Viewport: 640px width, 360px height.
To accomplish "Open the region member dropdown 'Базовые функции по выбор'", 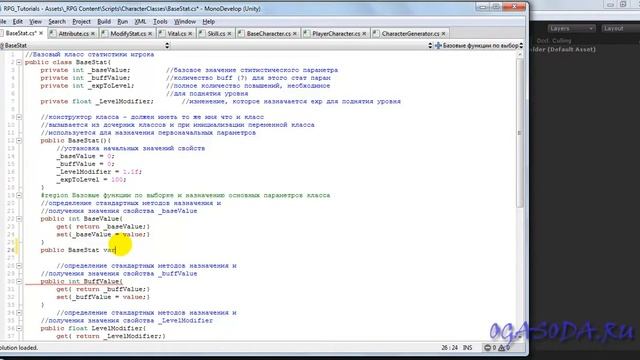I will [x=478, y=45].
